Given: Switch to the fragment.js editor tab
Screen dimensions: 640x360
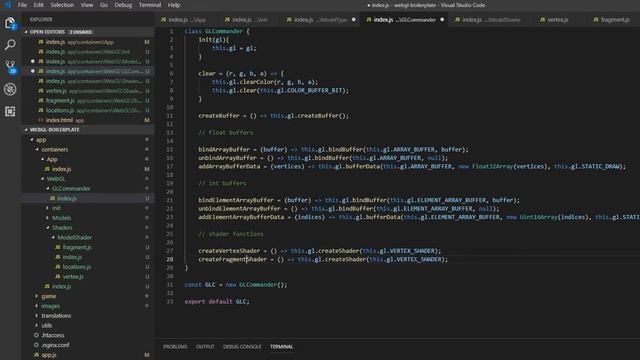Looking at the screenshot, I should [615, 20].
